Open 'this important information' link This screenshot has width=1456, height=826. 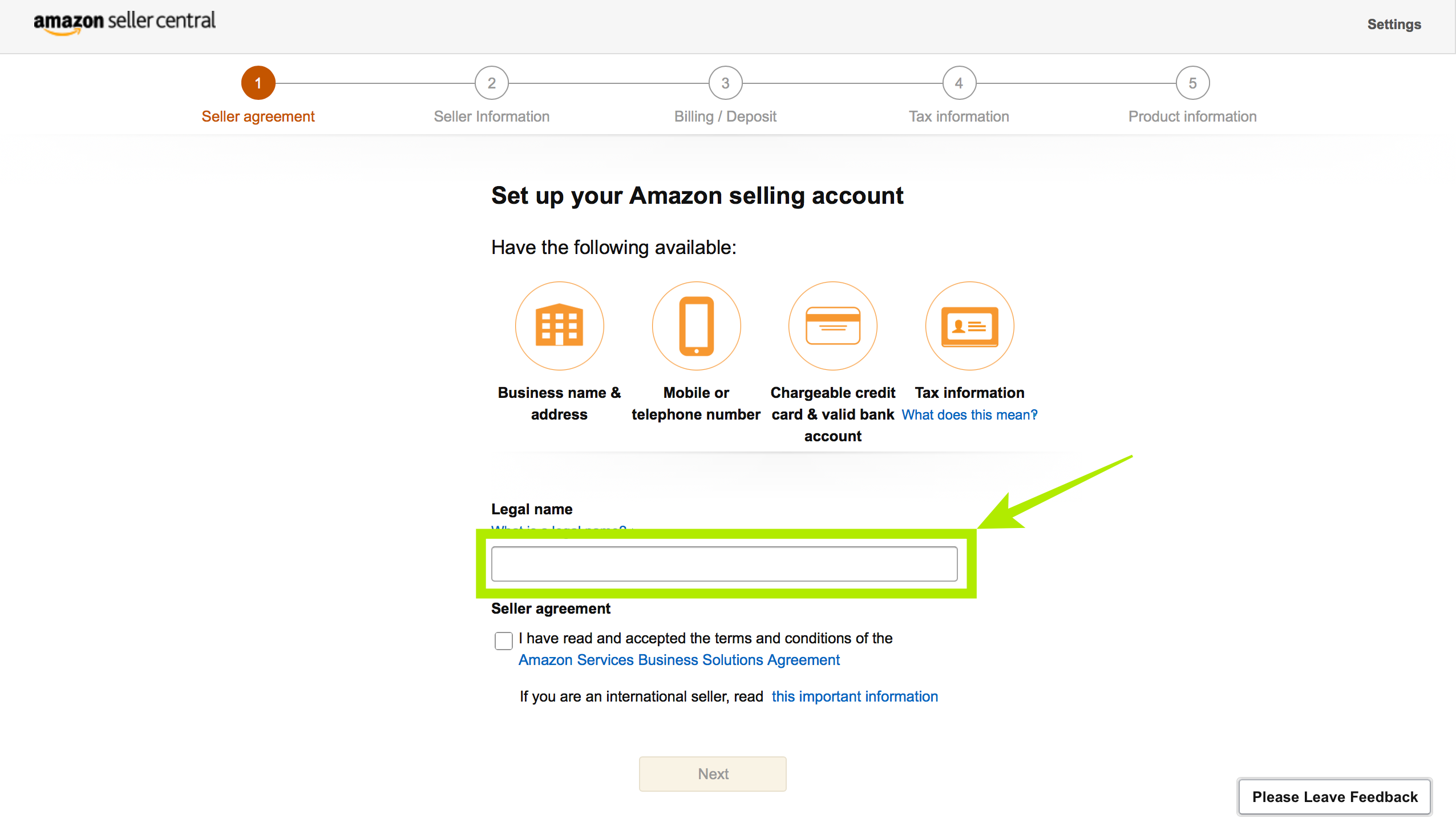855,696
